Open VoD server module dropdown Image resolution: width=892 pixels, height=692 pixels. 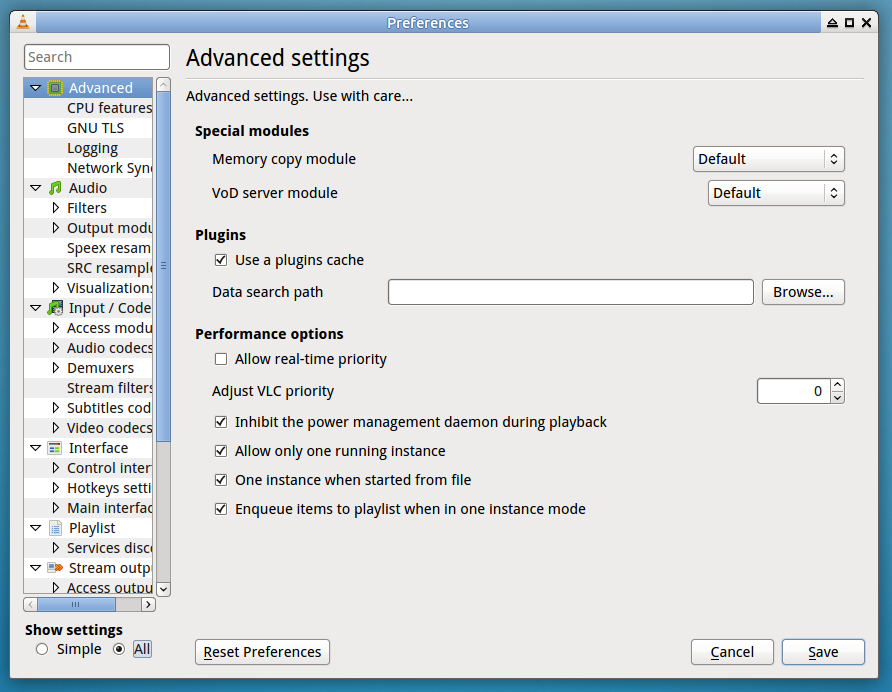[x=776, y=193]
